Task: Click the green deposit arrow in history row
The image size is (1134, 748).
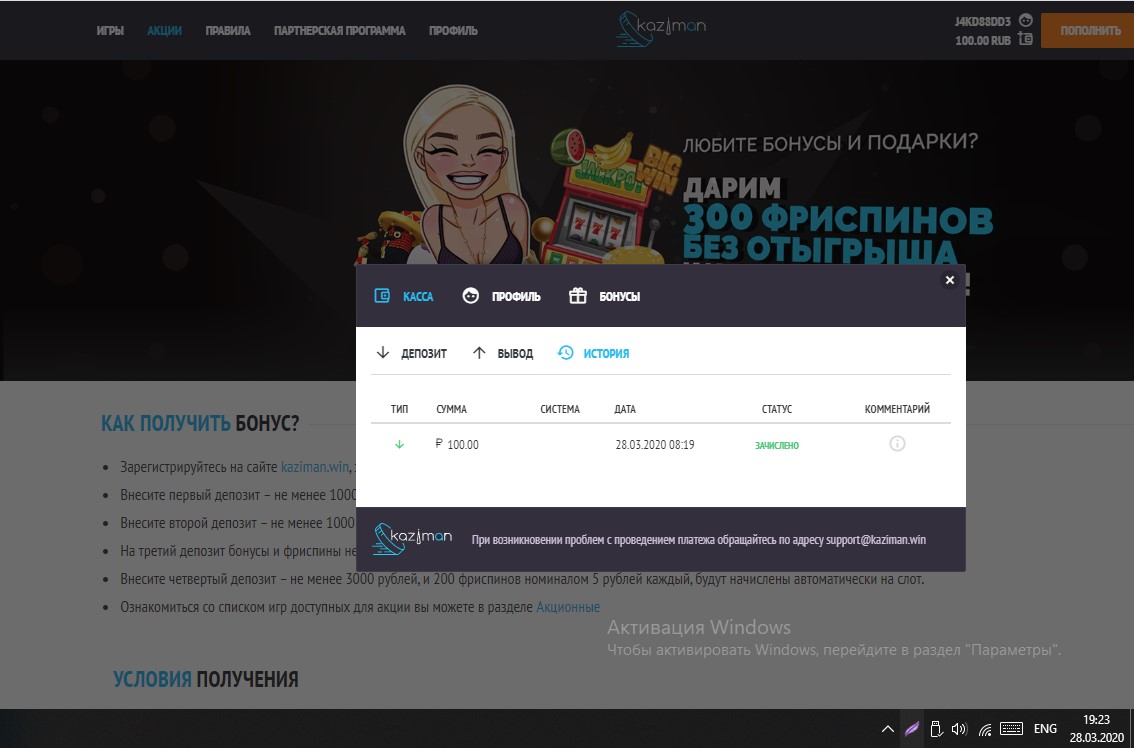Action: click(x=400, y=445)
